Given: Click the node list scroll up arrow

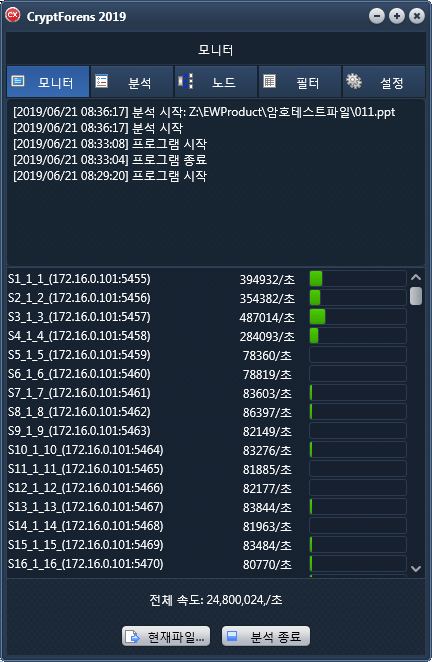Looking at the screenshot, I should [x=416, y=277].
